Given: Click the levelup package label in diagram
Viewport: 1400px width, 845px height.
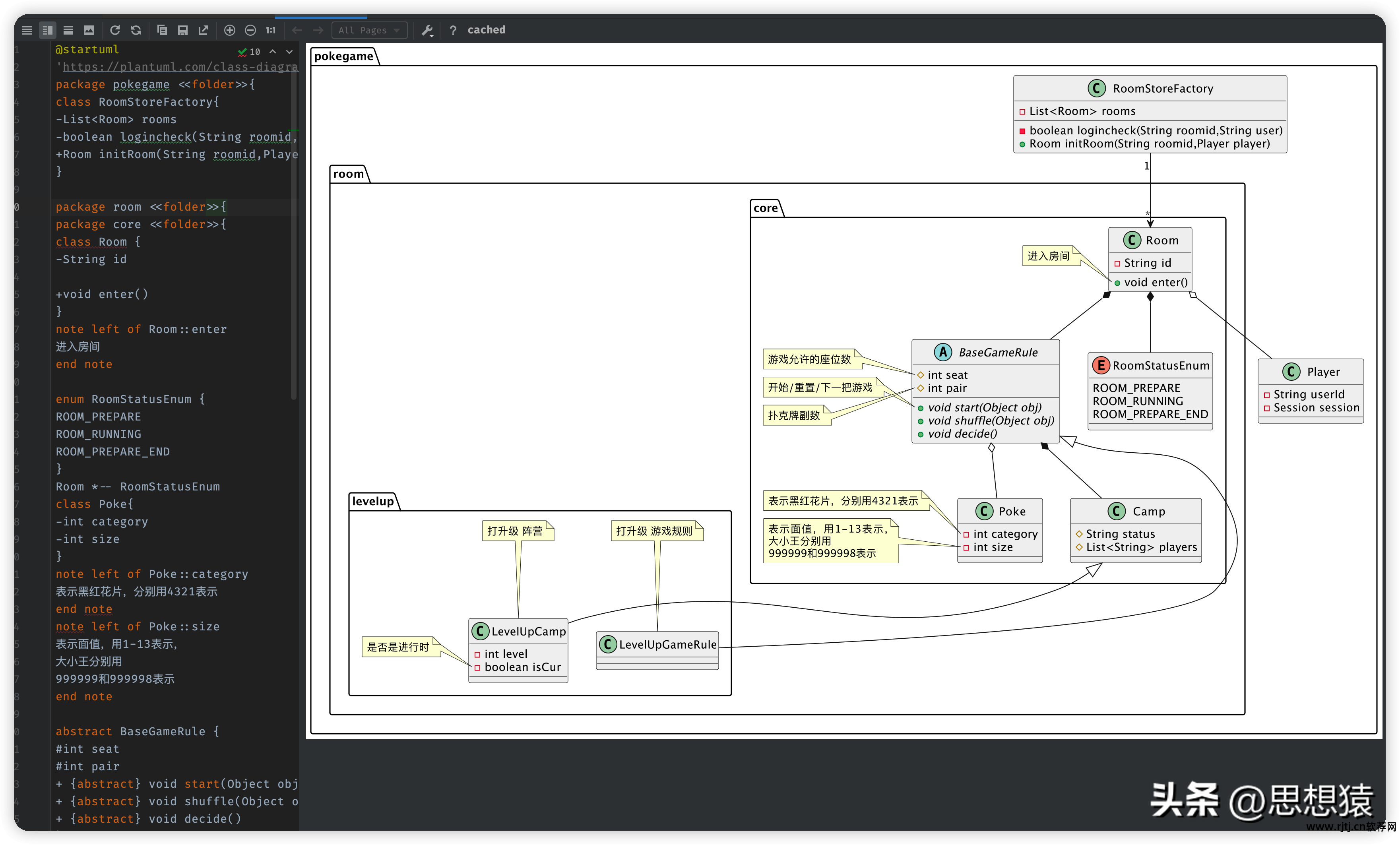Looking at the screenshot, I should 373,501.
